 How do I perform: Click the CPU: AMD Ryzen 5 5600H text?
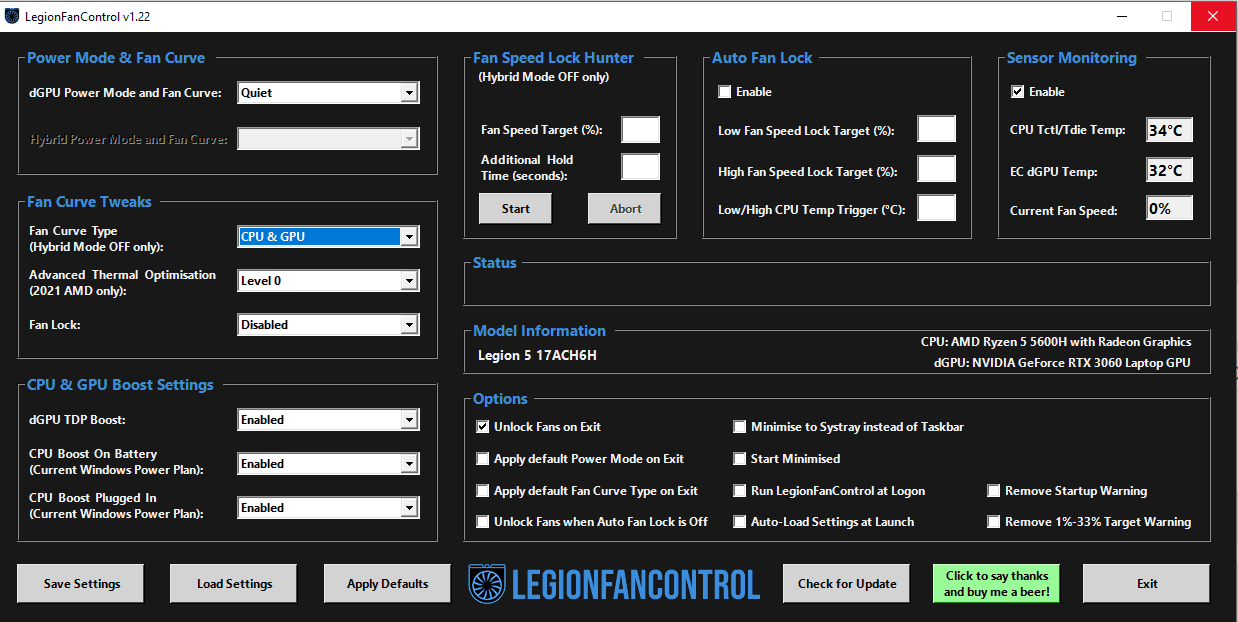coord(1056,342)
